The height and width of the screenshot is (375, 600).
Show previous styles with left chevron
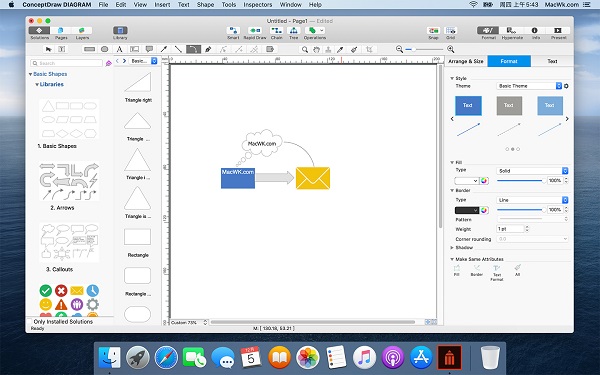tap(452, 119)
